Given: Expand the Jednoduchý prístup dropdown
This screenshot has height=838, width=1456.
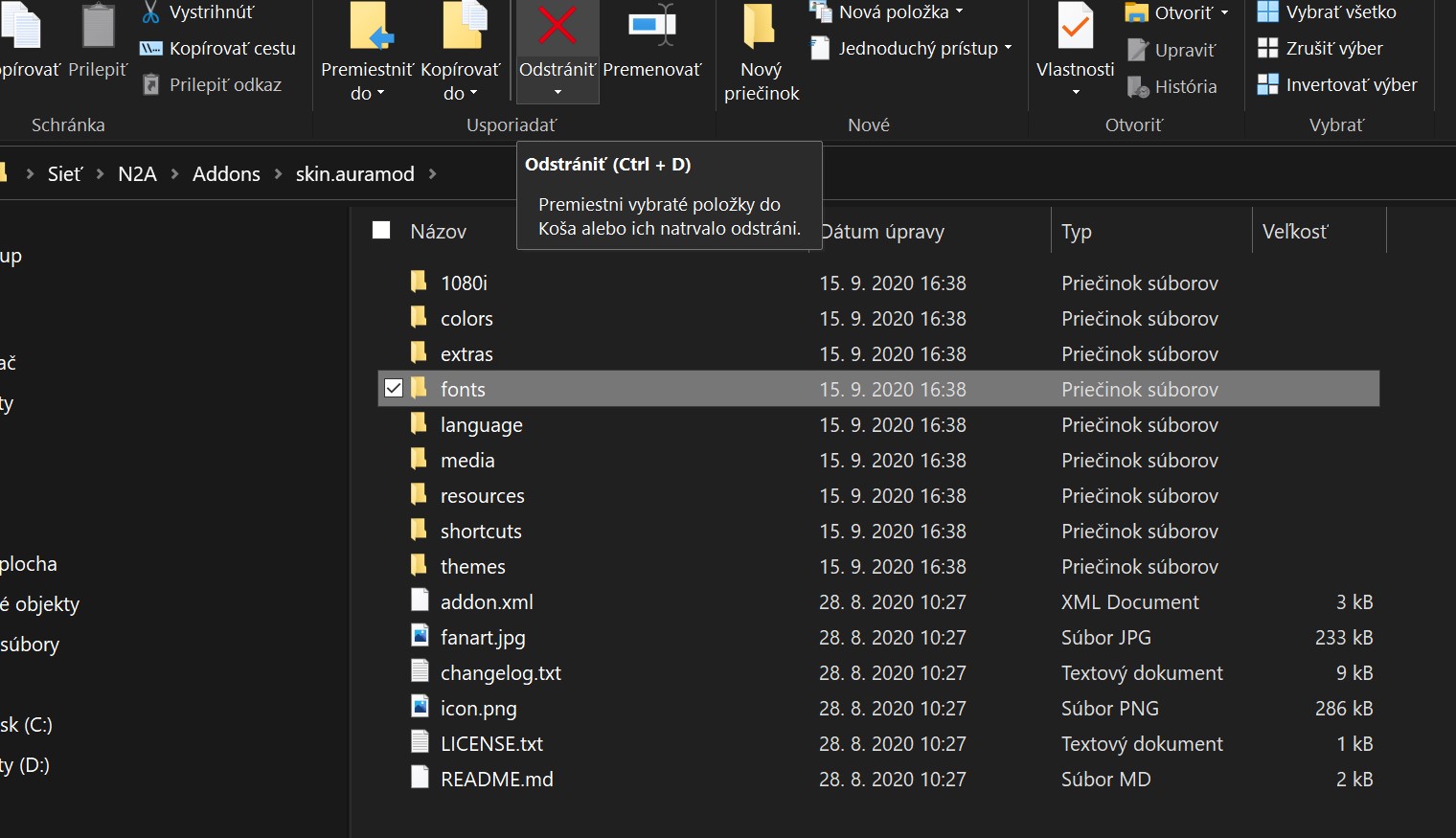Looking at the screenshot, I should [1008, 49].
